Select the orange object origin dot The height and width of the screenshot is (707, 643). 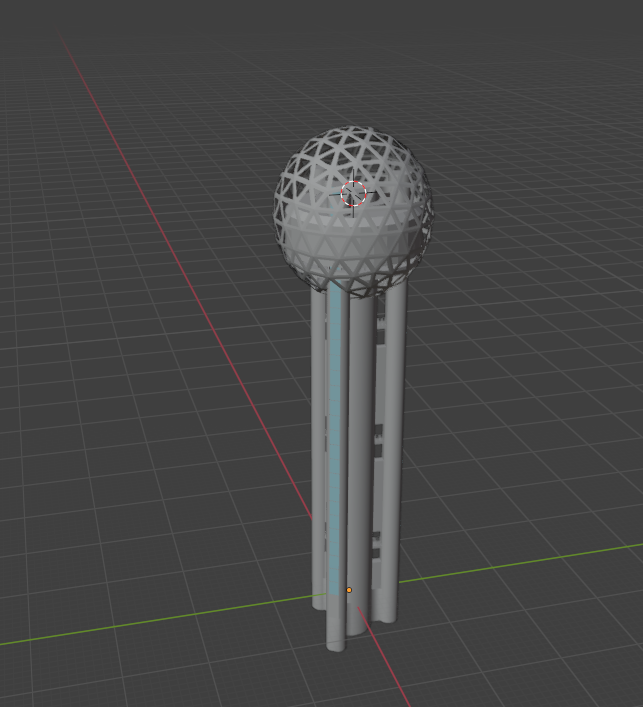click(349, 590)
